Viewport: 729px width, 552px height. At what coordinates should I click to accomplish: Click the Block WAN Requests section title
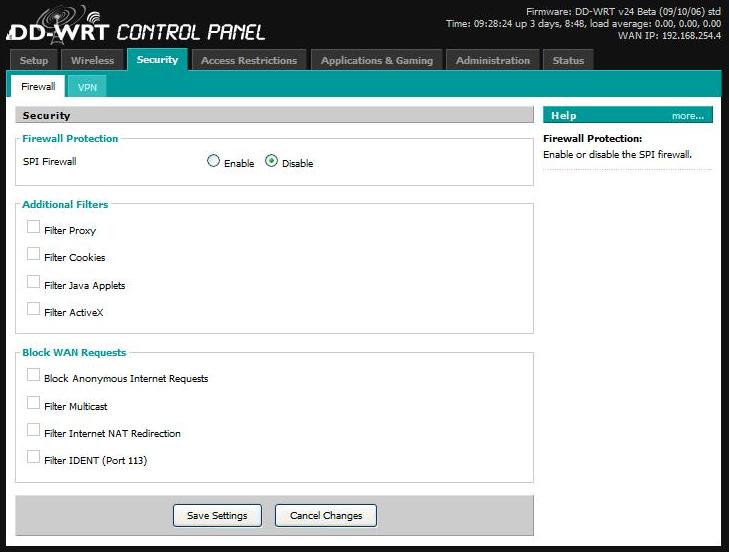coord(74,352)
